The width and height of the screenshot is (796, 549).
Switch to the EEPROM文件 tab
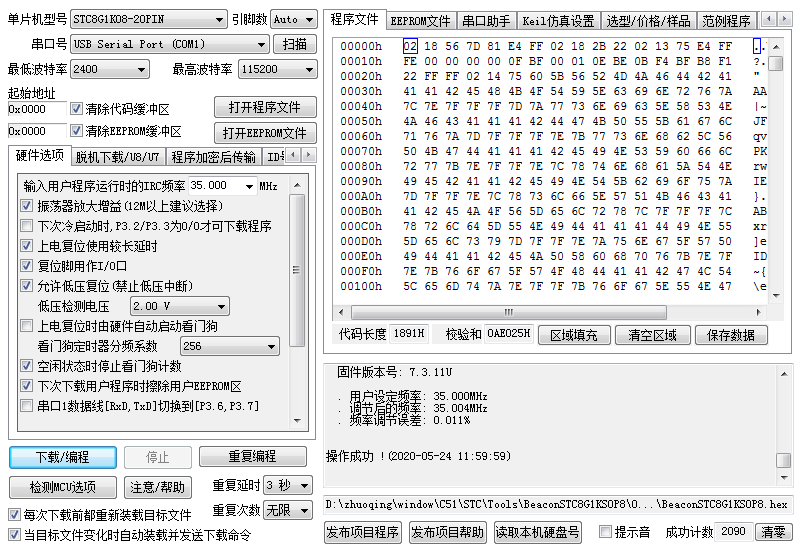(421, 21)
